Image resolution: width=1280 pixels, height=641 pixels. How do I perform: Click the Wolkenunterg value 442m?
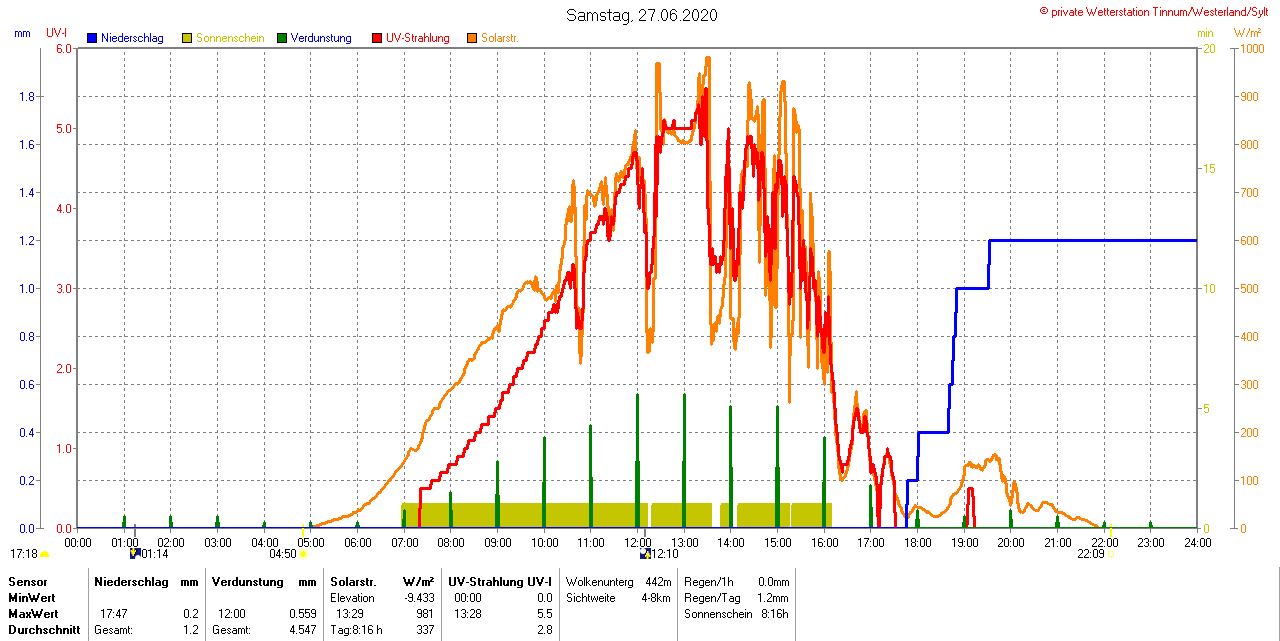[657, 582]
